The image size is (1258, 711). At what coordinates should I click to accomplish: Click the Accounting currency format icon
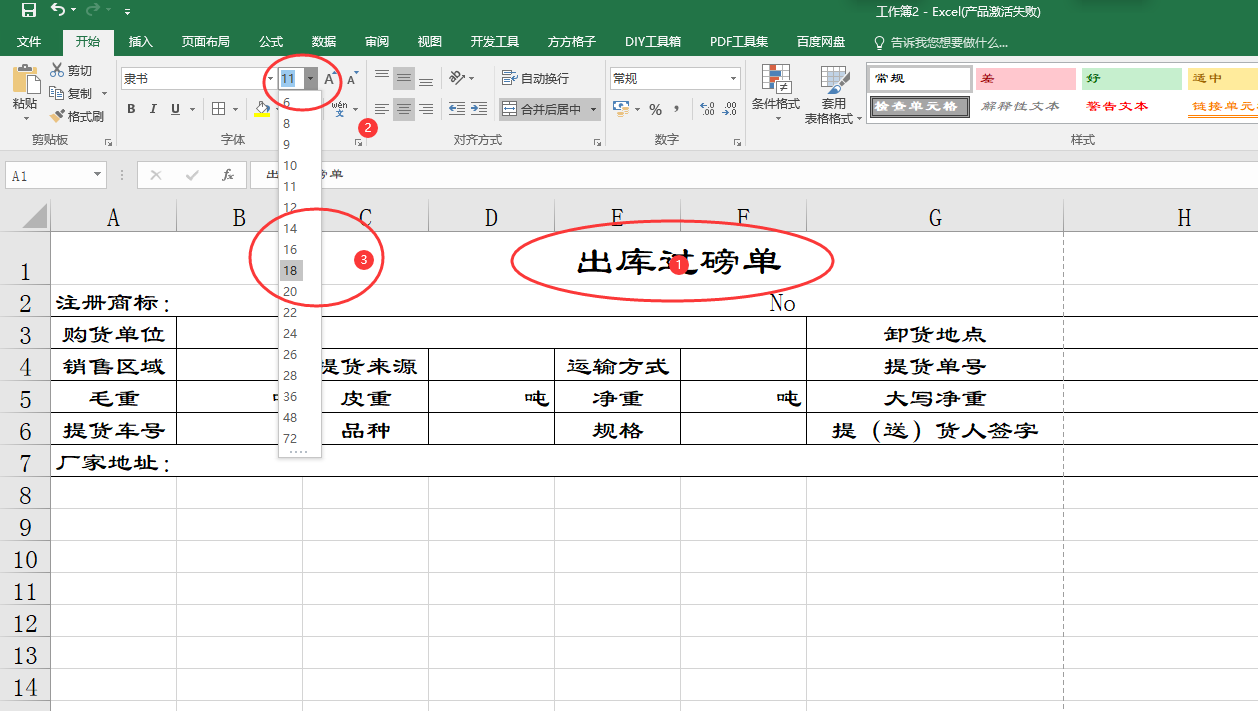coord(620,109)
